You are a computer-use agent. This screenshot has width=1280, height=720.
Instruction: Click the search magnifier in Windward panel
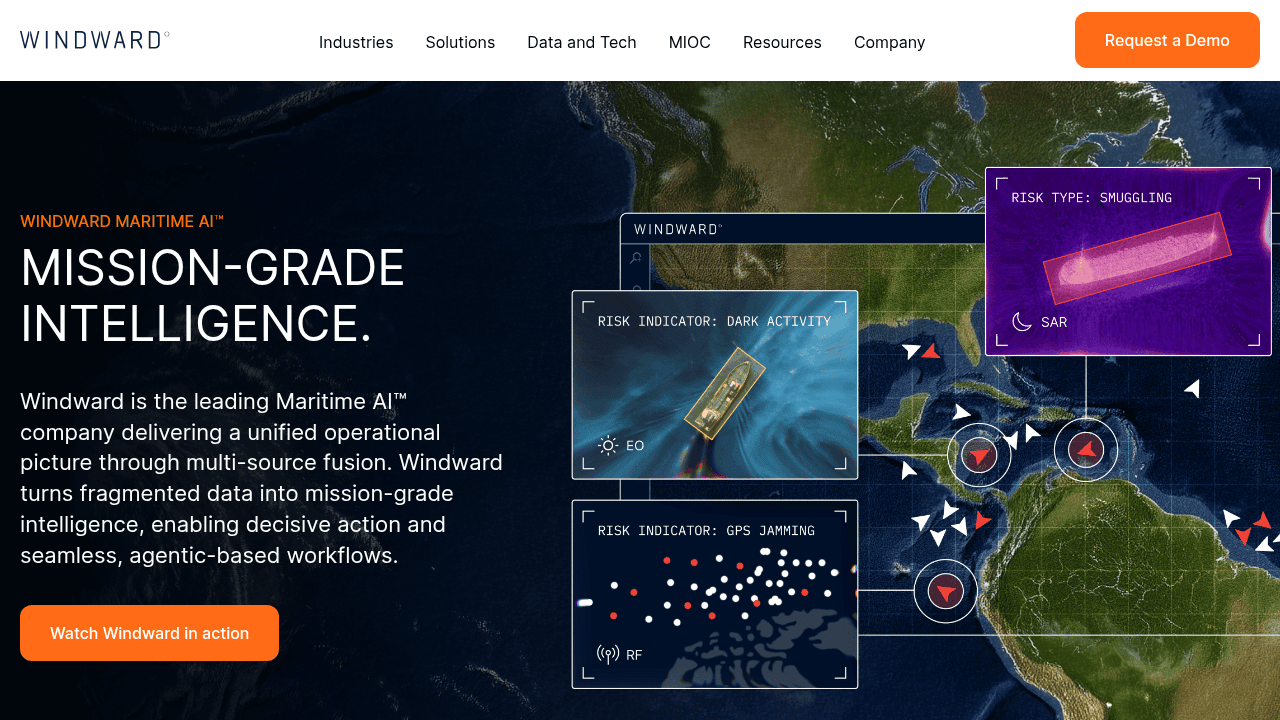[x=636, y=259]
